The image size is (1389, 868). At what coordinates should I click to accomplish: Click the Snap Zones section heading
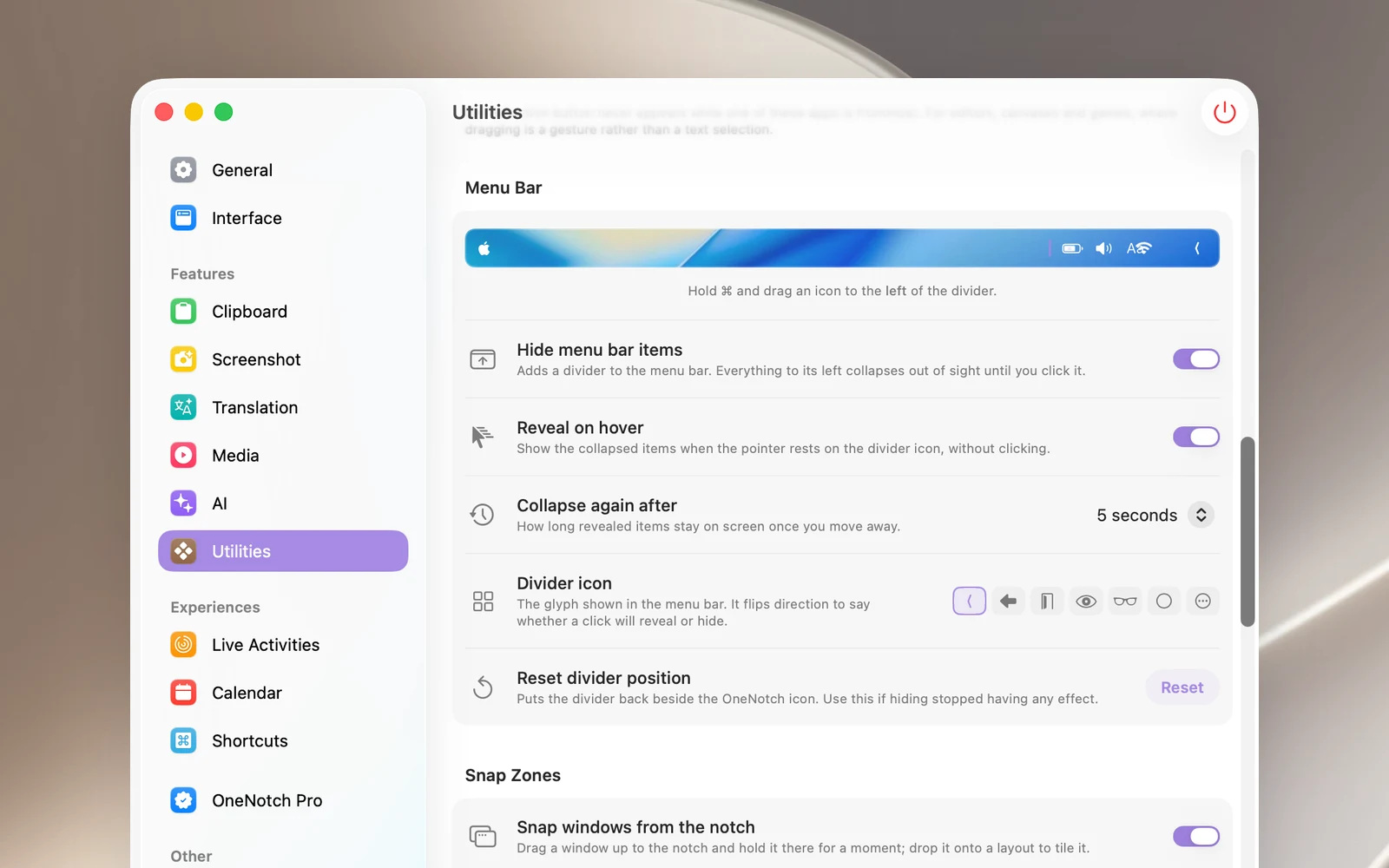(x=513, y=775)
